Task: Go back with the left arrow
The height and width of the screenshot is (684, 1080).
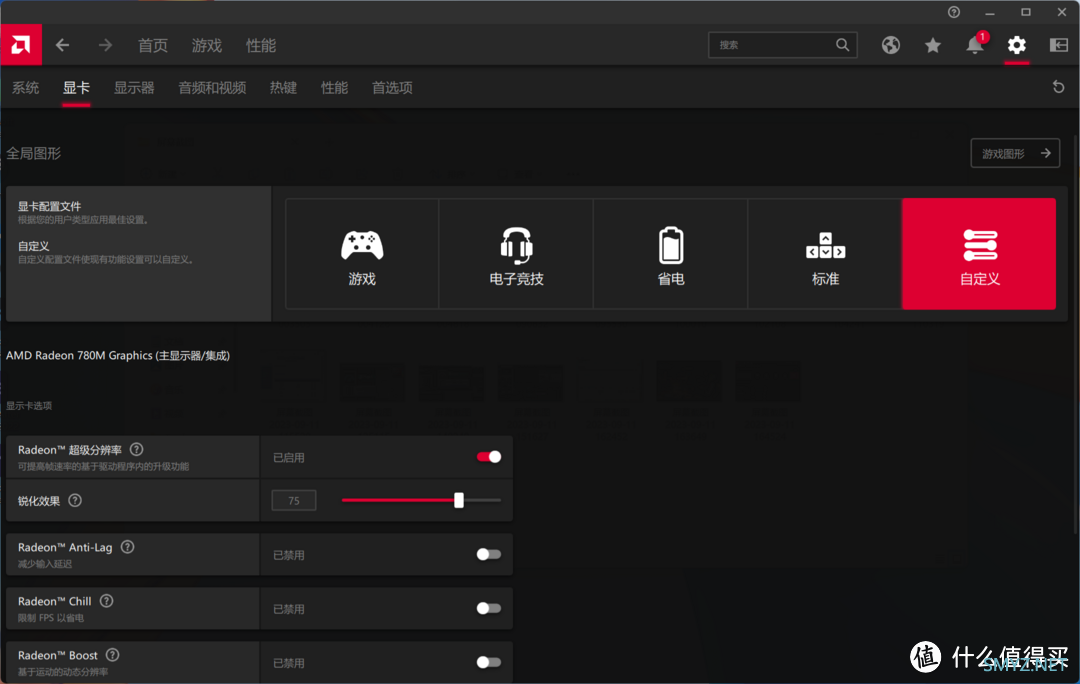Action: (x=63, y=45)
